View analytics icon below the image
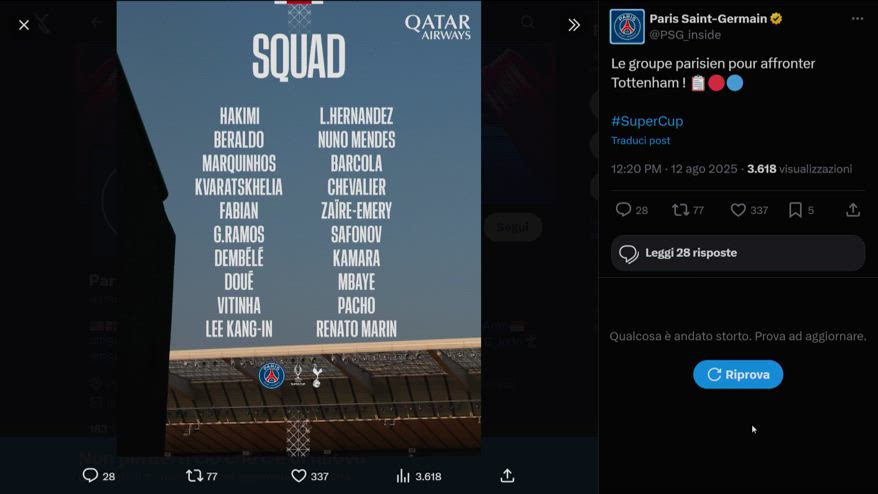Screen dimensions: 878x494 point(403,476)
